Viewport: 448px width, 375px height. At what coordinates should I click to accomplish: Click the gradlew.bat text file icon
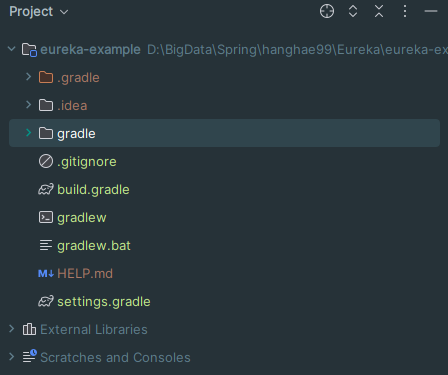tap(46, 245)
